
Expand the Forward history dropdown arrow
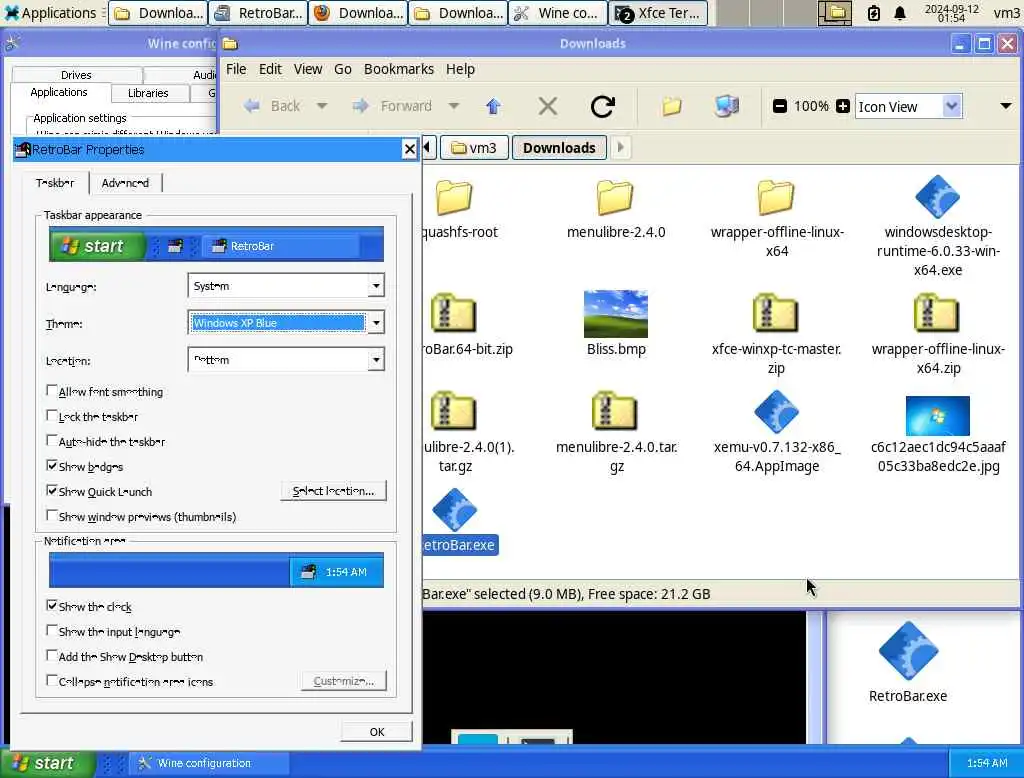(x=453, y=106)
